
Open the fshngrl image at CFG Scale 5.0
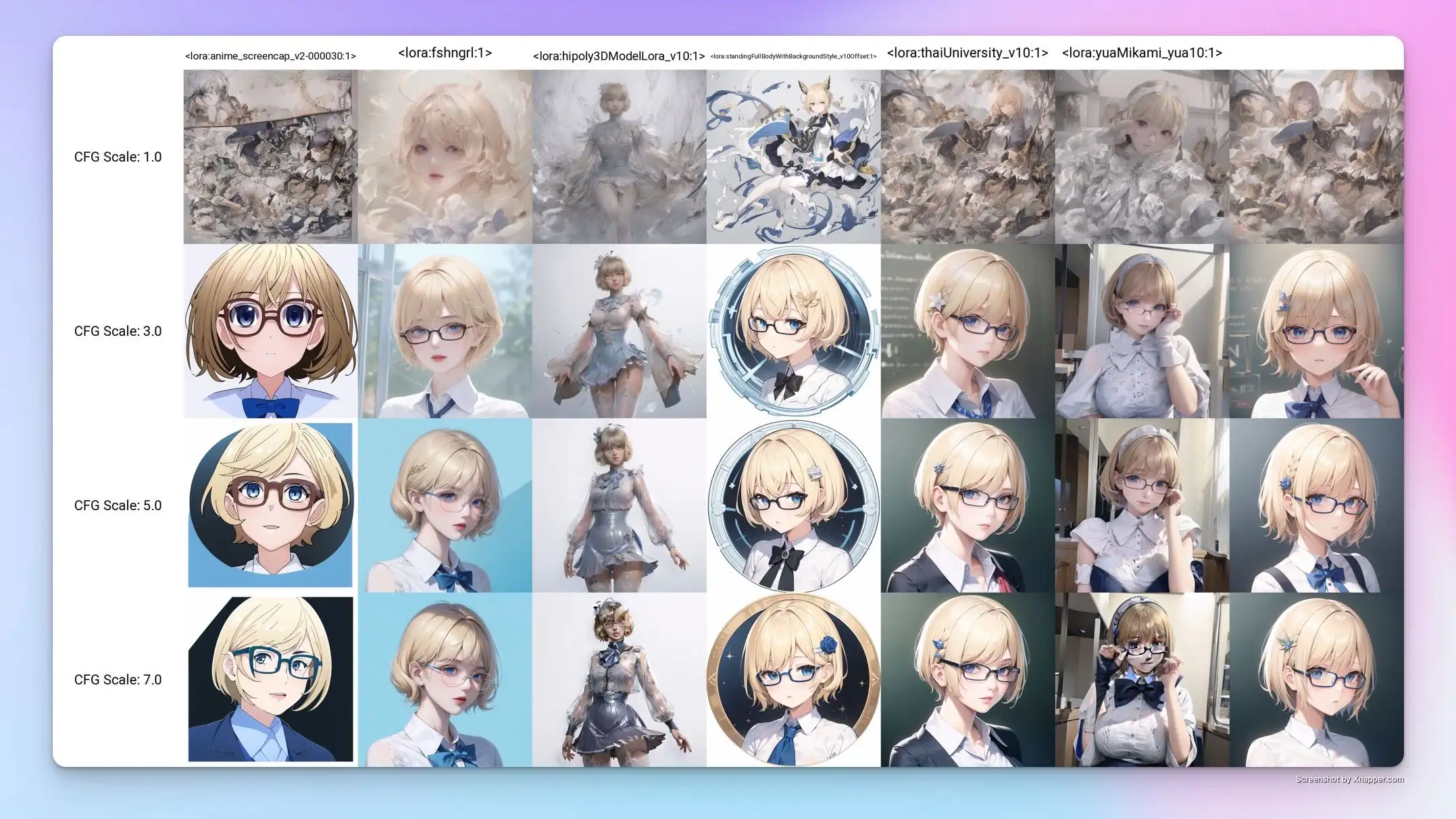pos(445,505)
